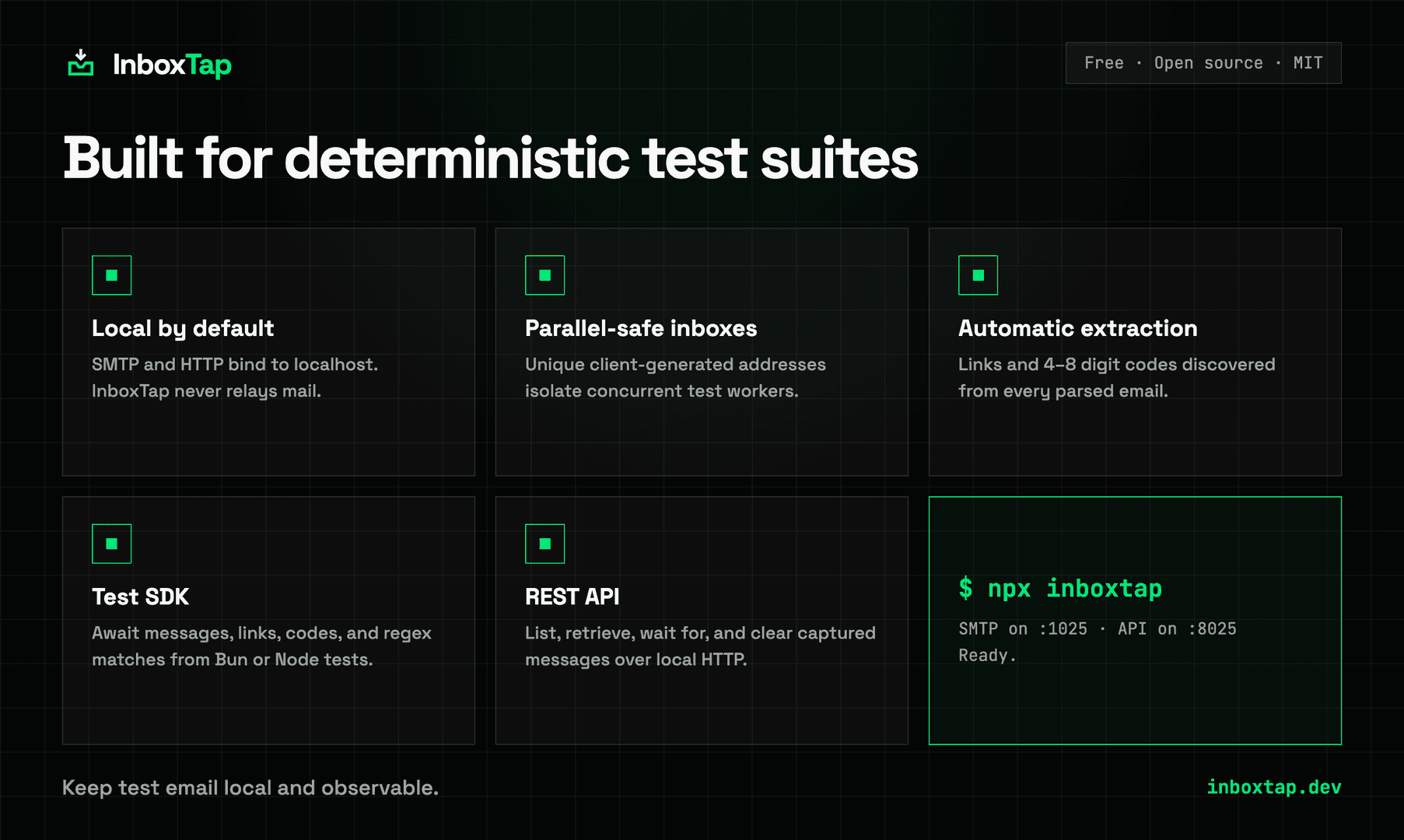Click the square icon above Parallel-safe inboxes
This screenshot has width=1404, height=840.
544,275
